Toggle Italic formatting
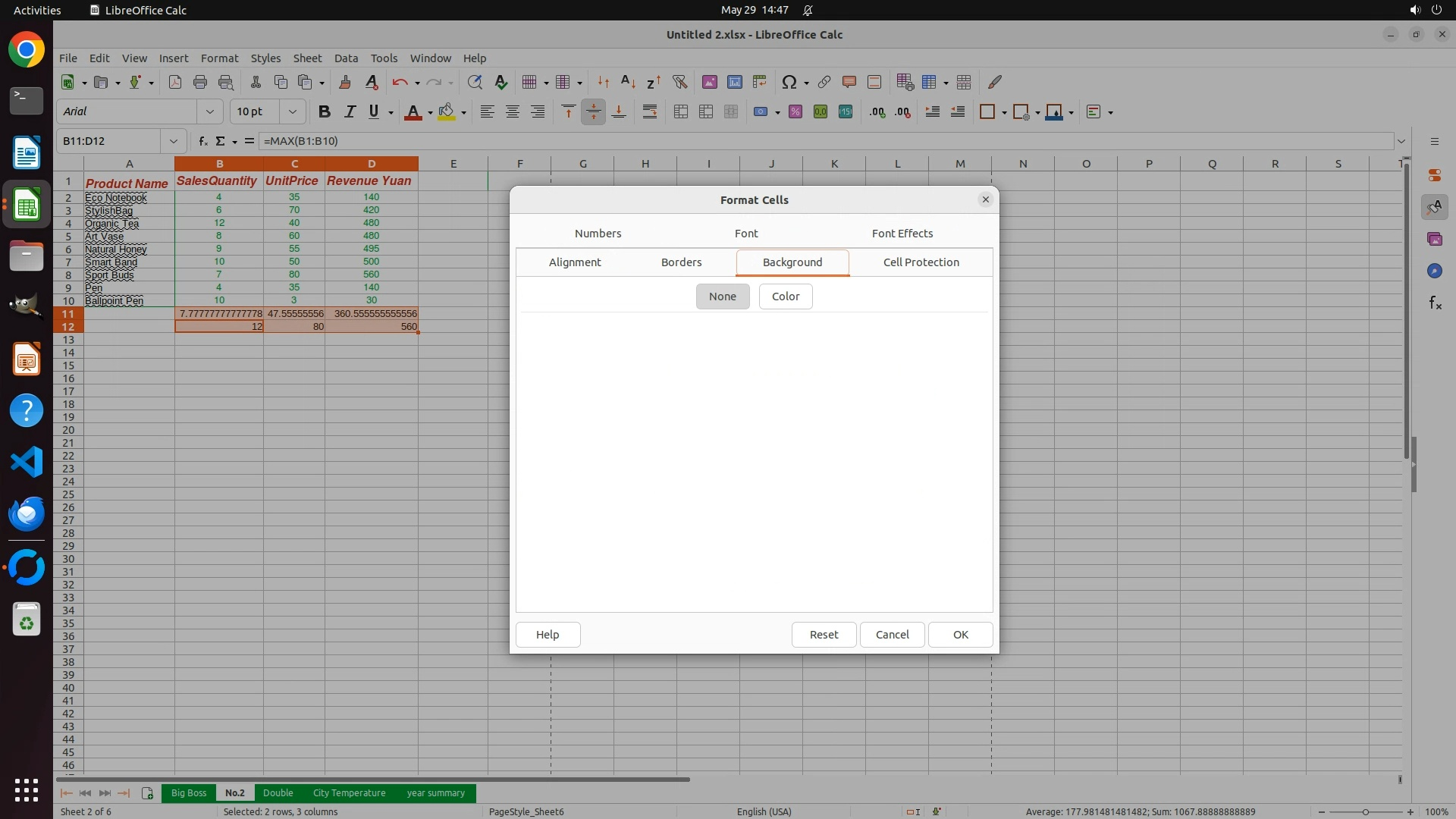 (x=350, y=112)
